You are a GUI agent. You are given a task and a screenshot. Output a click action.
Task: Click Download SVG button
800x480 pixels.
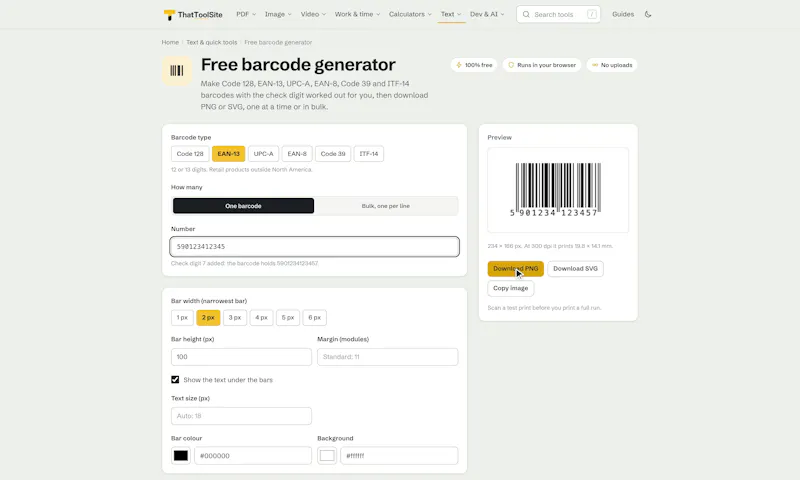[576, 268]
